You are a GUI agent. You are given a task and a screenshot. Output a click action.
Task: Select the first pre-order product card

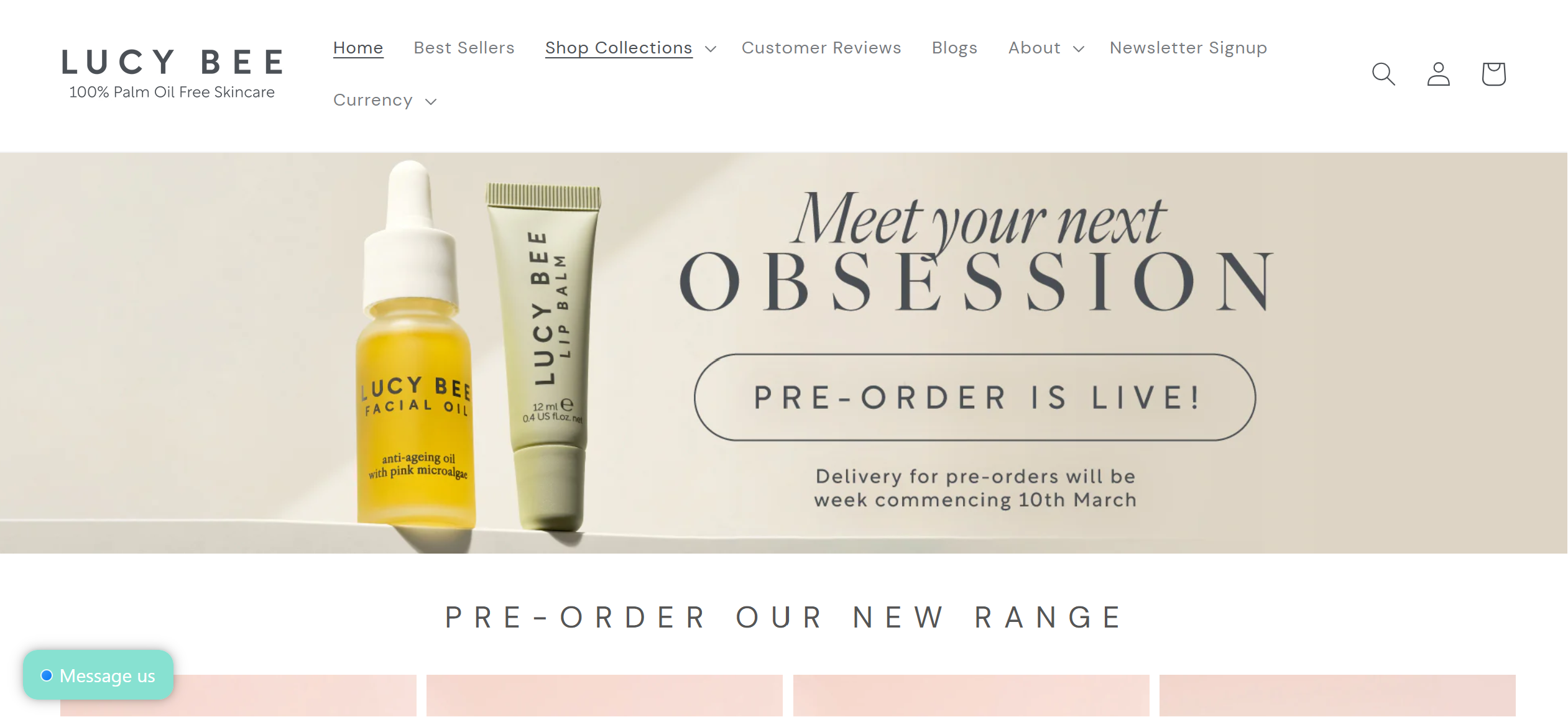[238, 696]
